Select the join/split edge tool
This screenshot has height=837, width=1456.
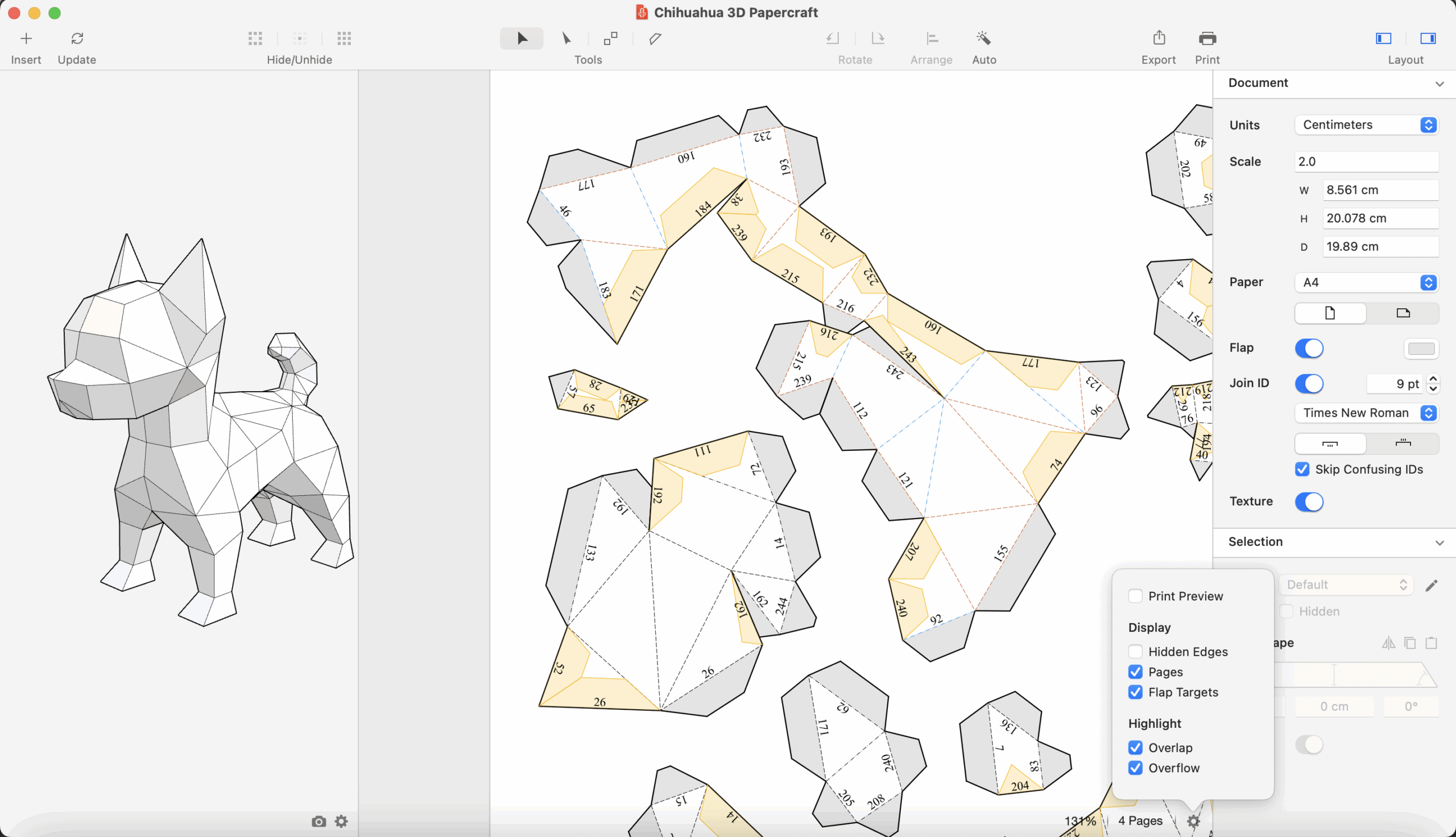click(x=610, y=39)
